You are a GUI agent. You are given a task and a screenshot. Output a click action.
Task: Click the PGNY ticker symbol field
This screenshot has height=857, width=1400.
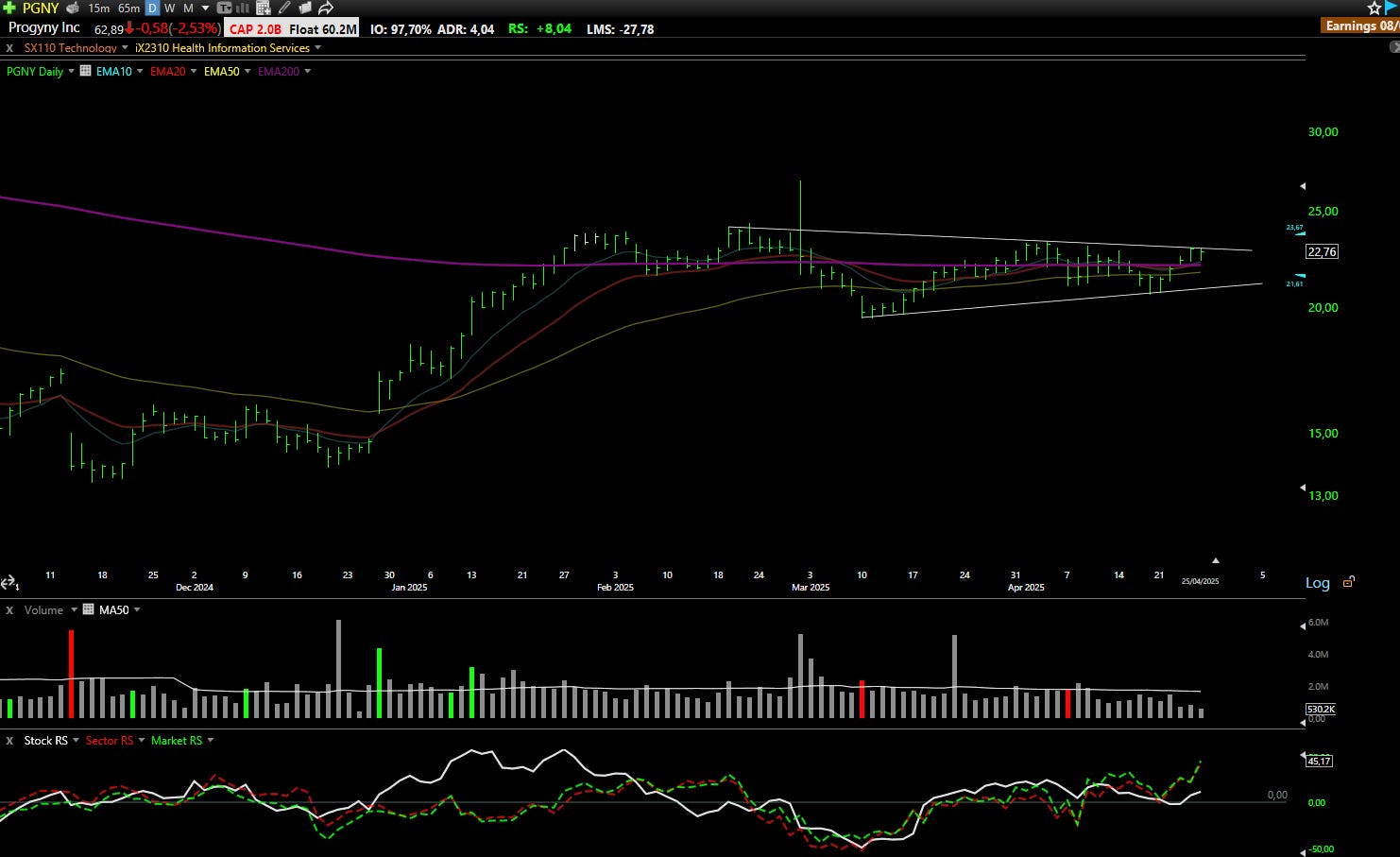click(41, 8)
